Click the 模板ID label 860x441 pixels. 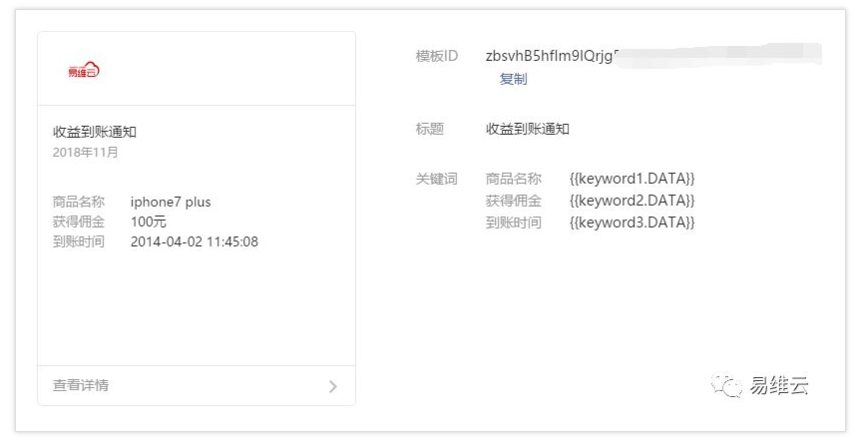tap(437, 56)
